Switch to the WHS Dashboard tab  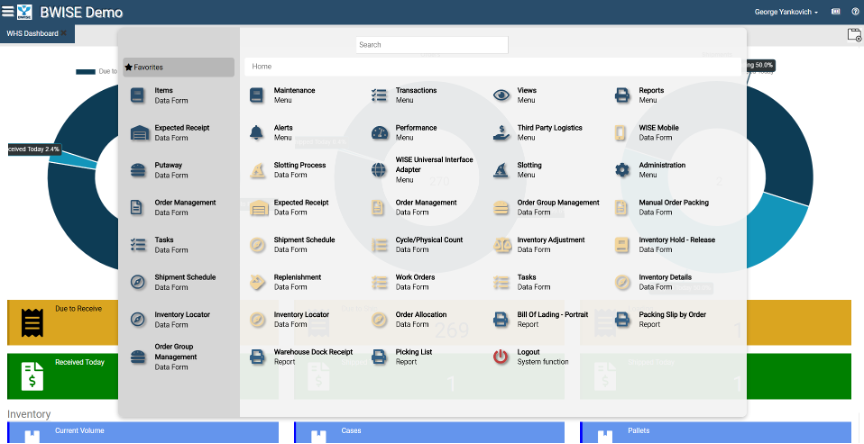pos(32,34)
